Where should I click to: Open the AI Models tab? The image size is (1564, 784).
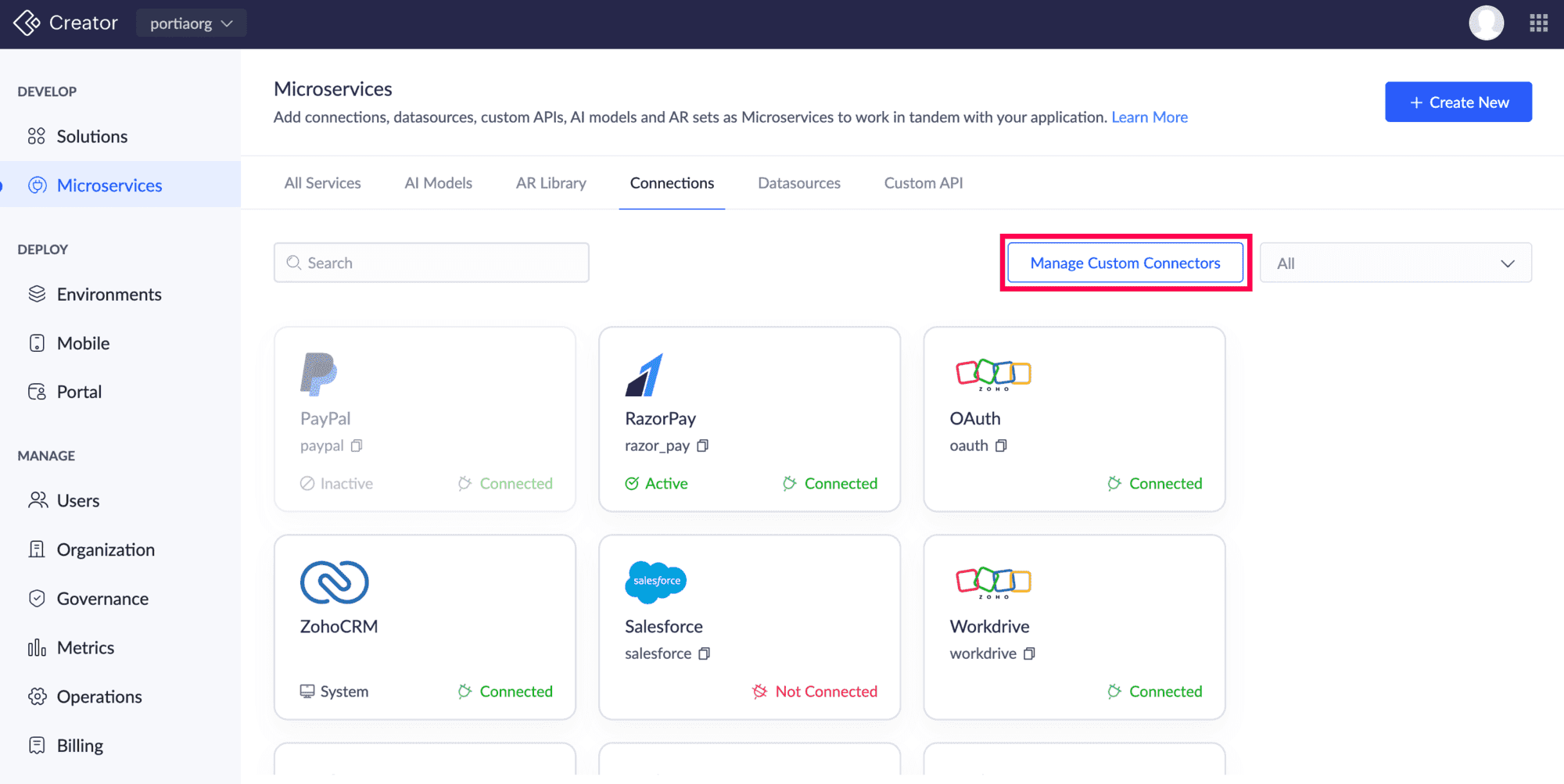pos(438,183)
